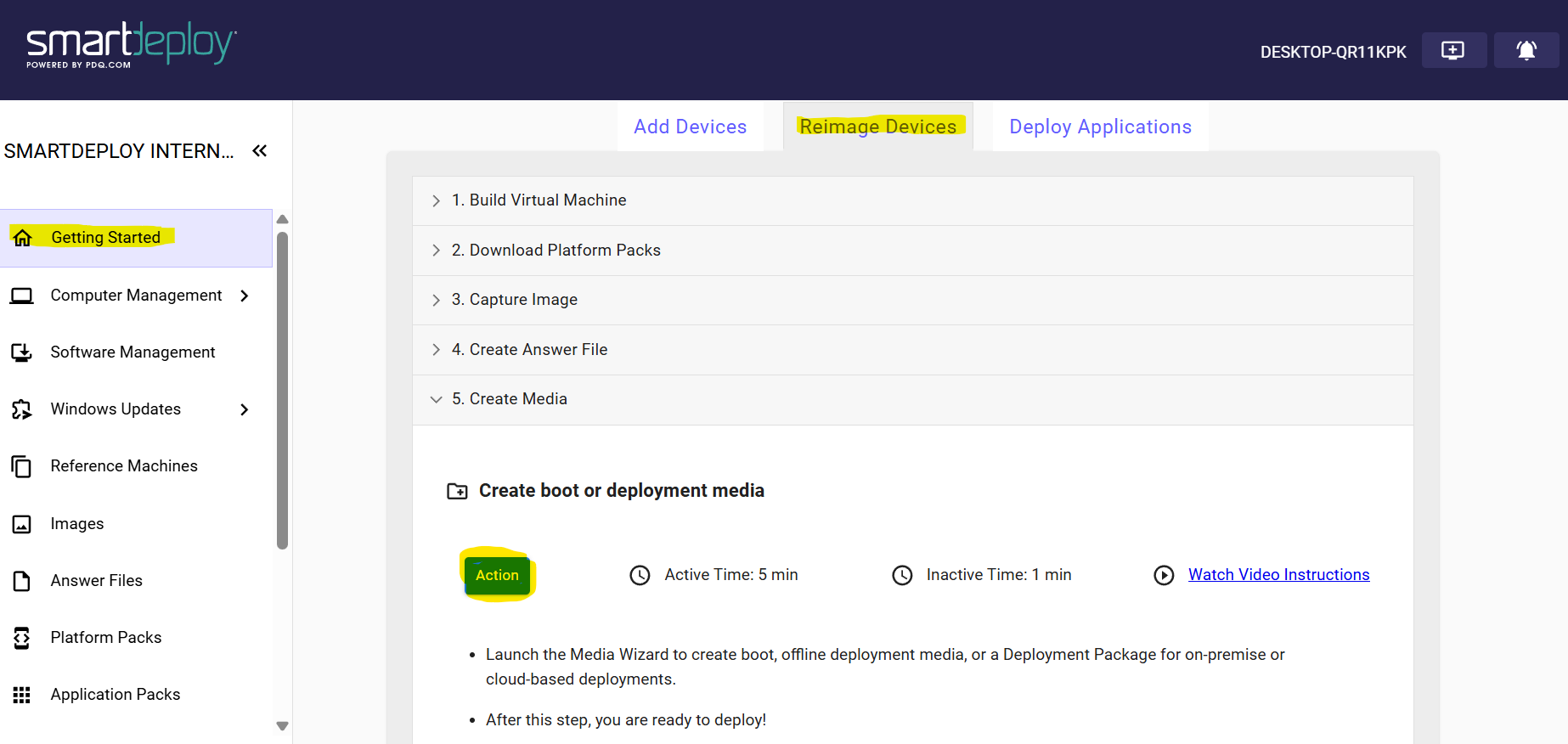Switch to the Add Devices tab
This screenshot has width=1568, height=744.
(x=690, y=127)
